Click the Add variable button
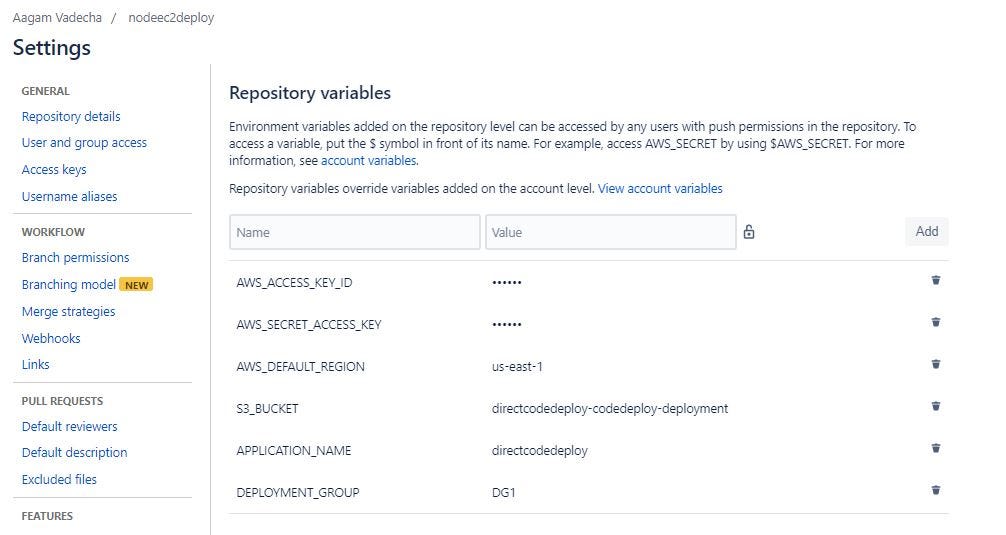 point(926,231)
